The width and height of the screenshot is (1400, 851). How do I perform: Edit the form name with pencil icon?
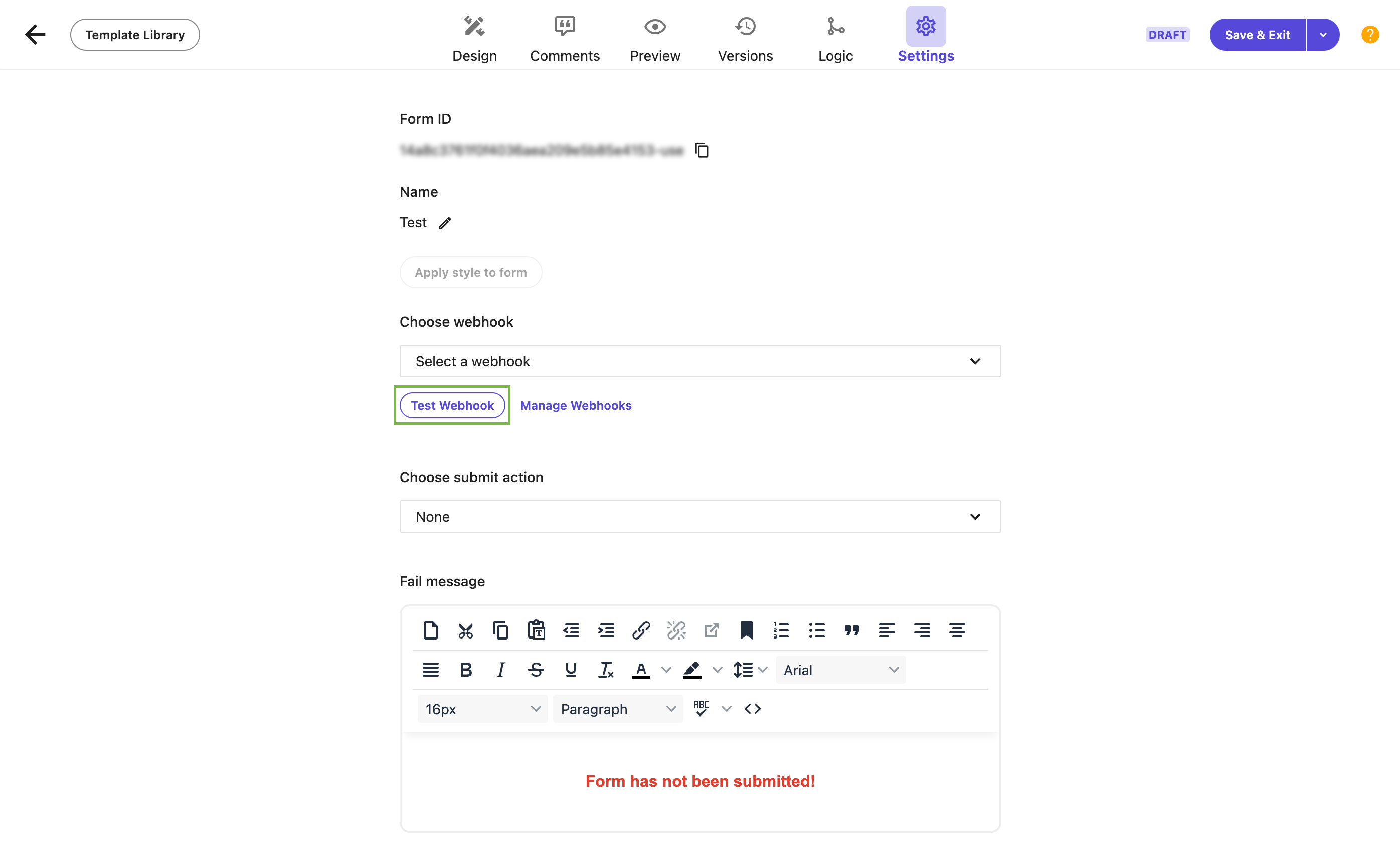tap(445, 223)
